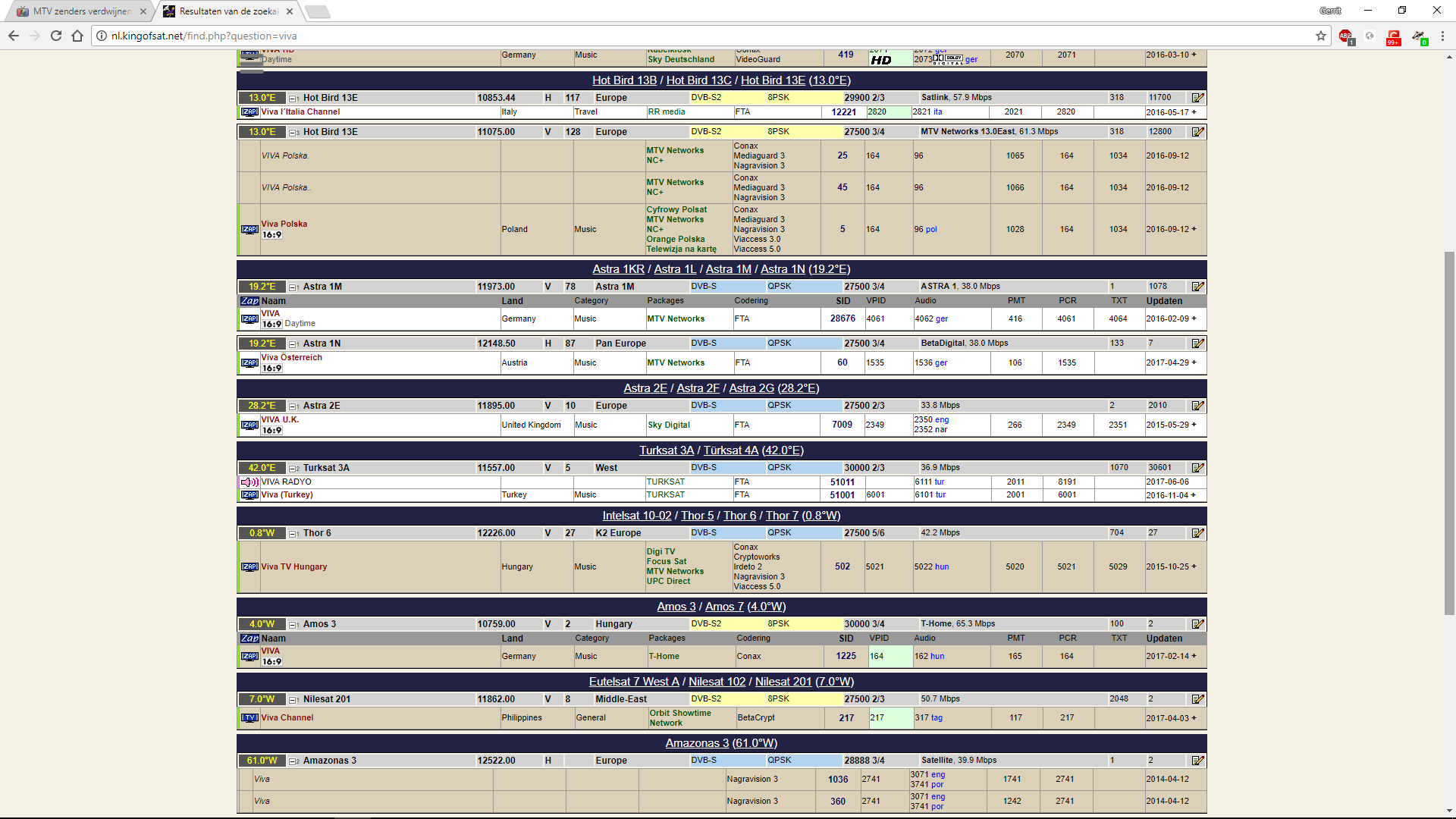This screenshot has height=819, width=1456.
Task: Open the Amos 7 satellite link
Action: point(724,607)
